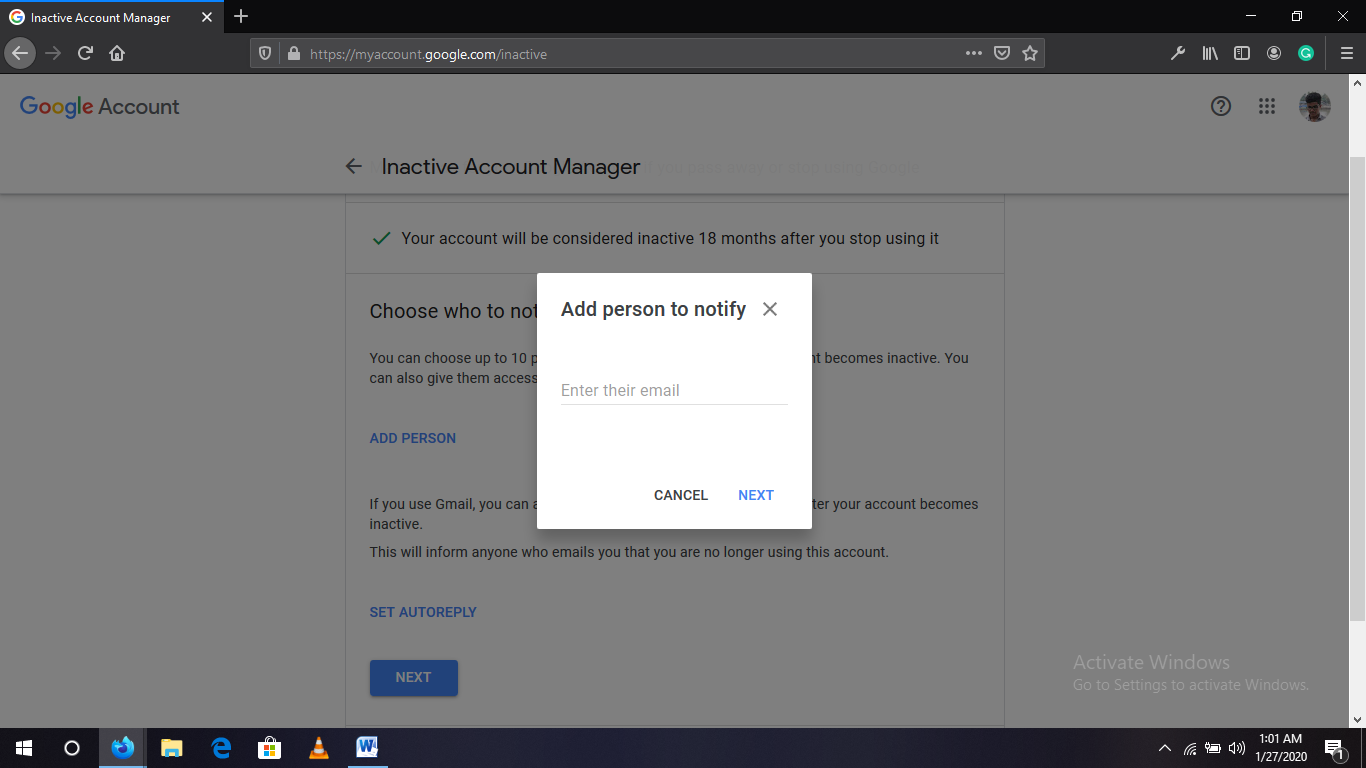Launch VLC media player from taskbar
This screenshot has height=768, width=1366.
point(319,748)
